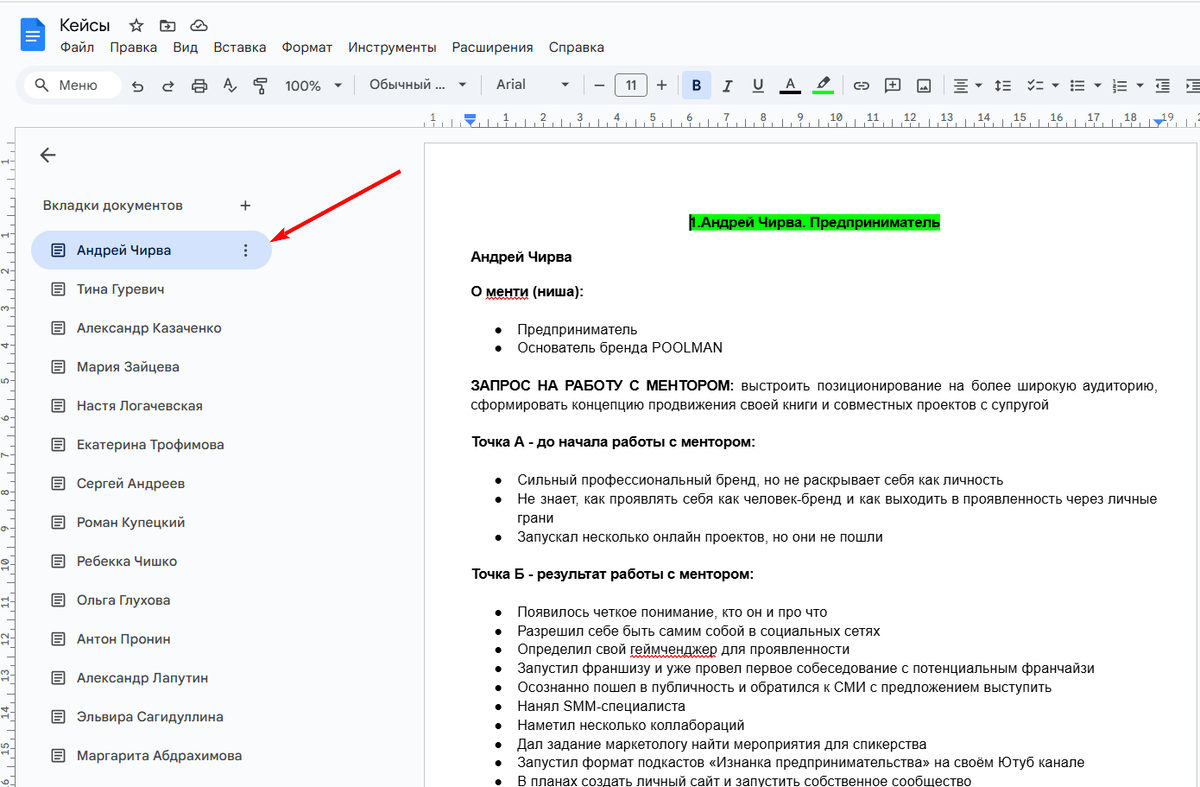Viewport: 1200px width, 787px height.
Task: Open text alignment dropdown
Action: pos(967,85)
